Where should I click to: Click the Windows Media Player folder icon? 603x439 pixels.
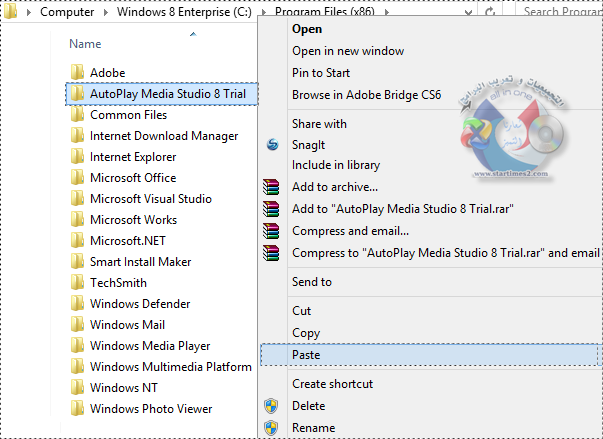(x=77, y=345)
